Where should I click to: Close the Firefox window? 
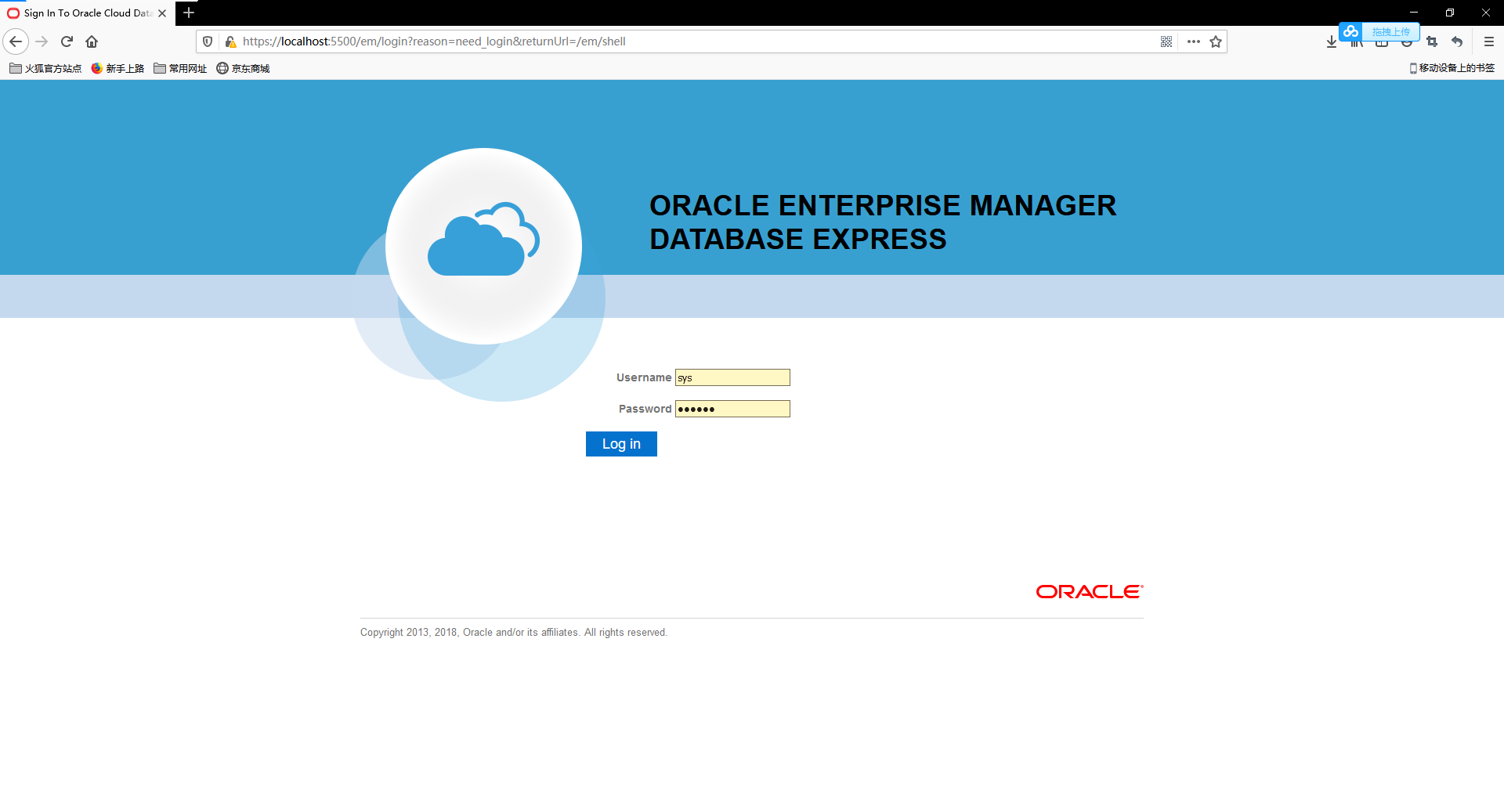(x=1486, y=13)
